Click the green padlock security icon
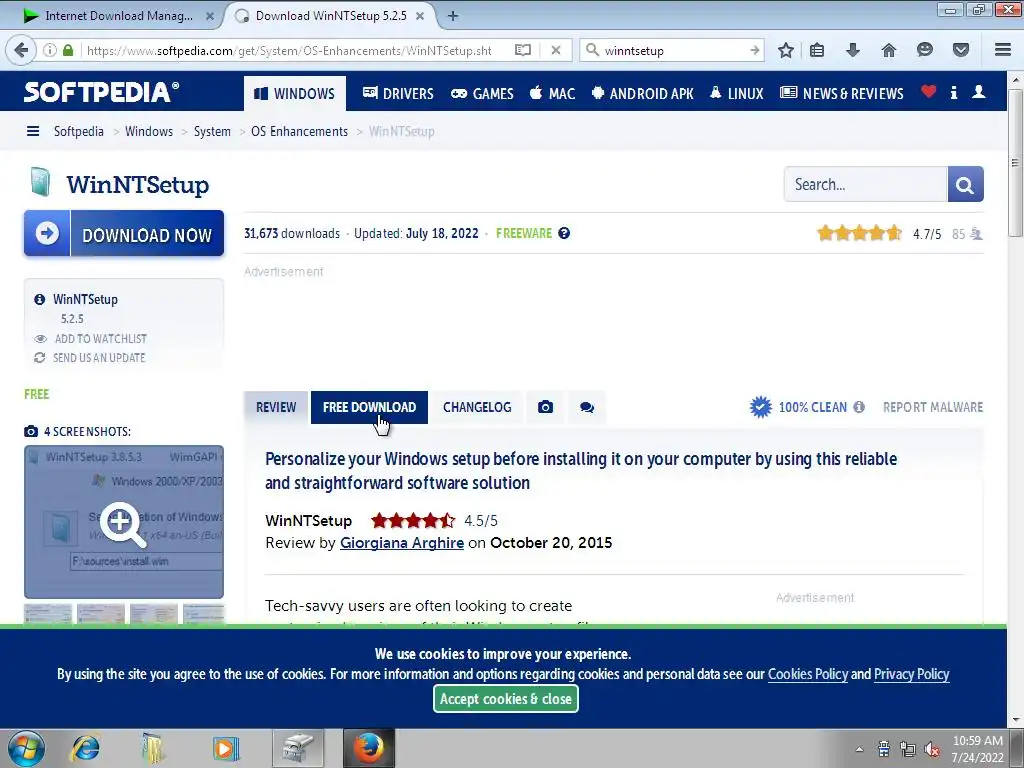Image resolution: width=1024 pixels, height=768 pixels. coord(68,50)
